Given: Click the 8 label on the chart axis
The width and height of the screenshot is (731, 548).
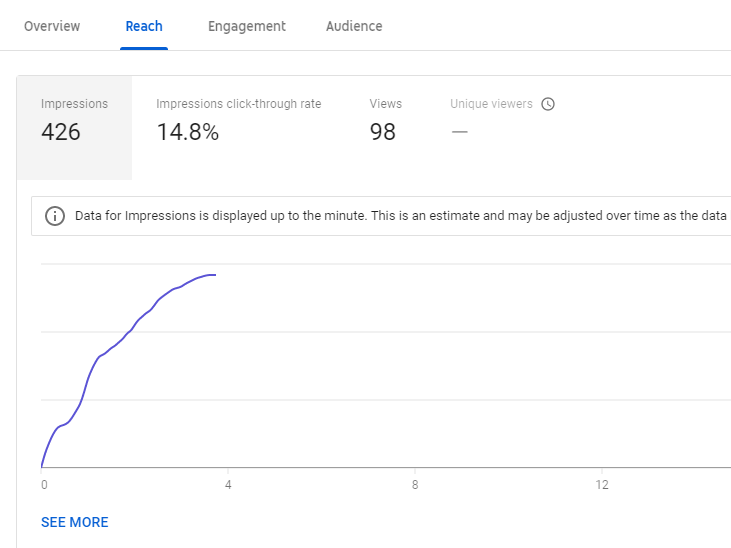Looking at the screenshot, I should (415, 485).
